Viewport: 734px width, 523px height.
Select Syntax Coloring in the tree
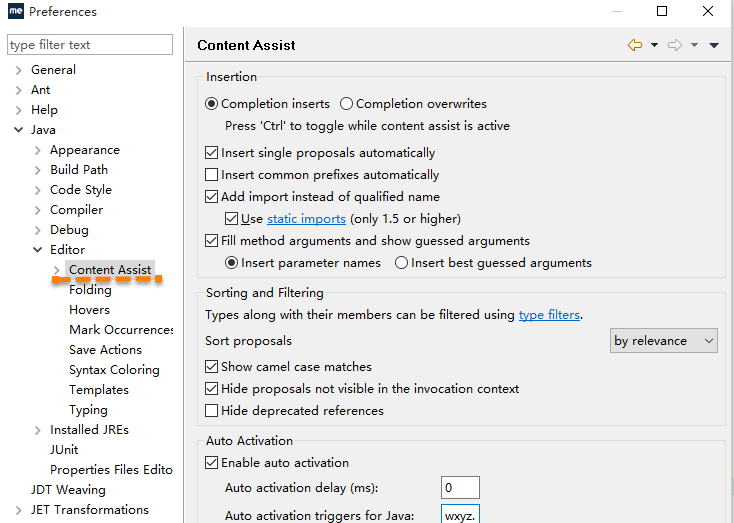[114, 370]
